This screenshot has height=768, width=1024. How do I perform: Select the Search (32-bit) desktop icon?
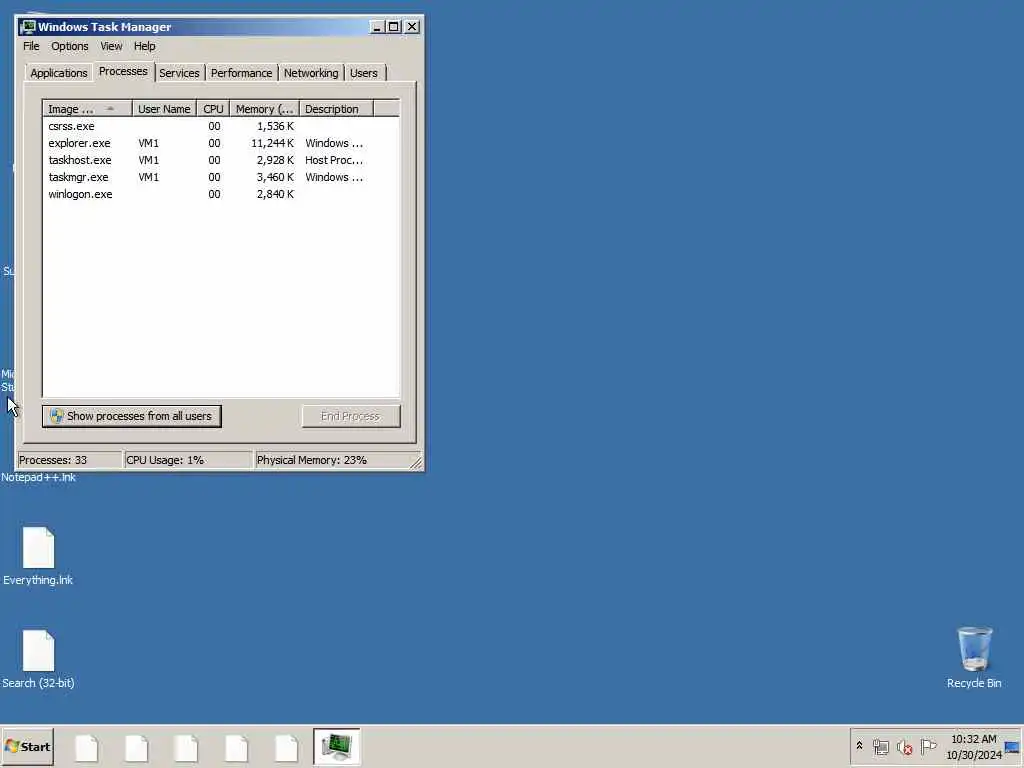coord(38,660)
